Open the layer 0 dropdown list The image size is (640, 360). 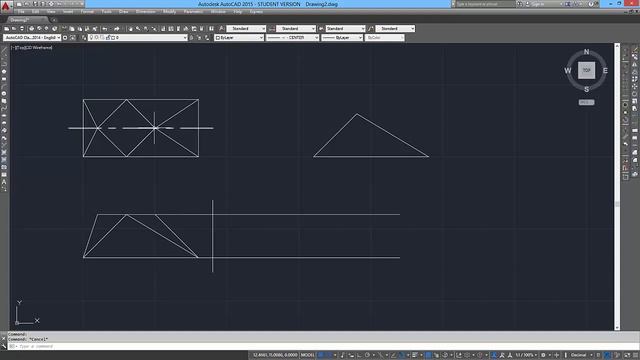pyautogui.click(x=138, y=38)
